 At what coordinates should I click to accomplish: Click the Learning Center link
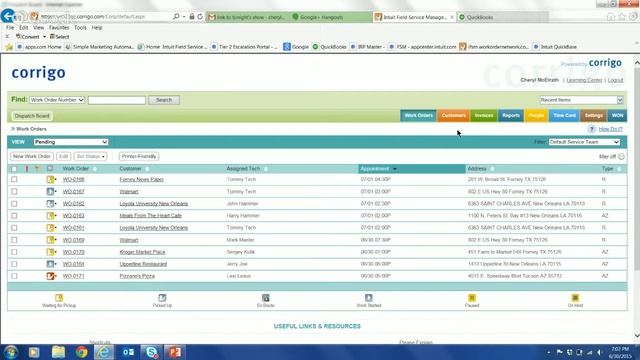[584, 80]
